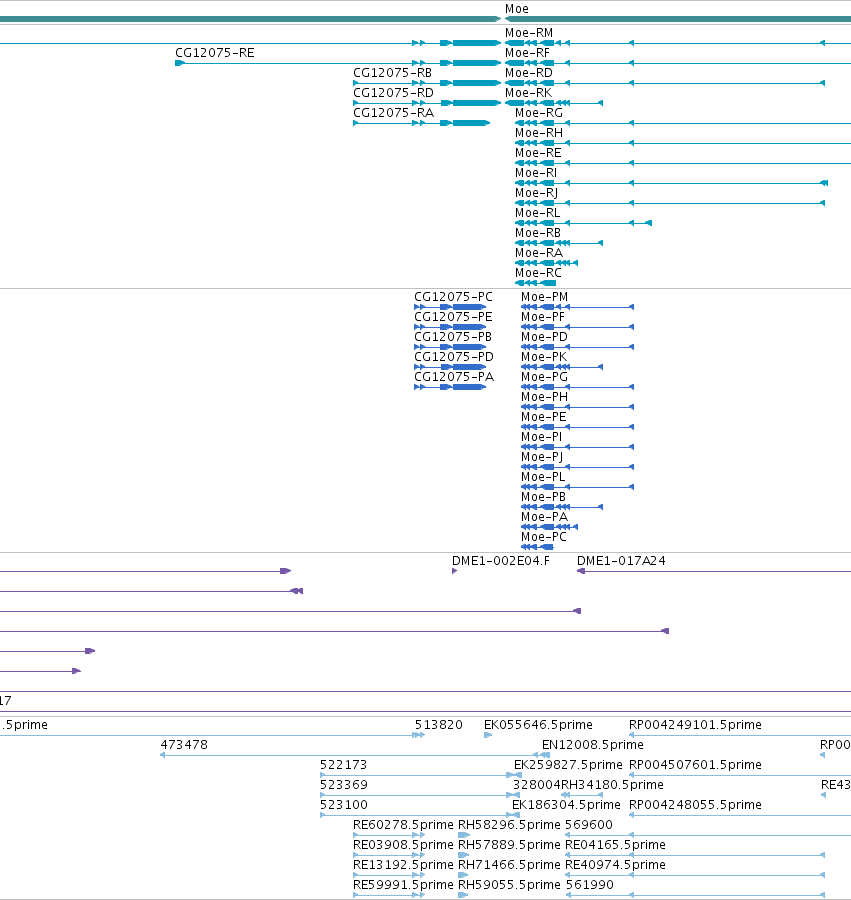Select the Moe-PH protein label
This screenshot has height=900, width=851.
click(545, 398)
